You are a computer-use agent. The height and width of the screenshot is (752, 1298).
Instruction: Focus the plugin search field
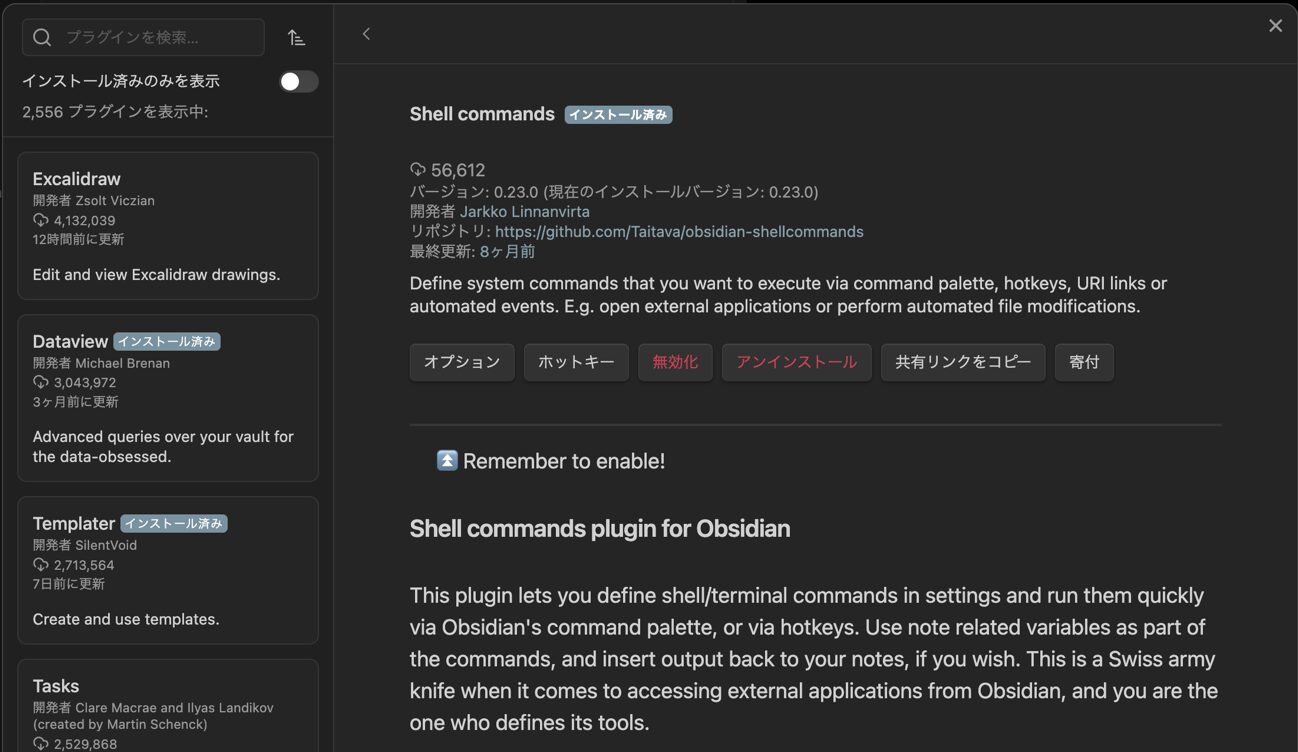coord(160,38)
